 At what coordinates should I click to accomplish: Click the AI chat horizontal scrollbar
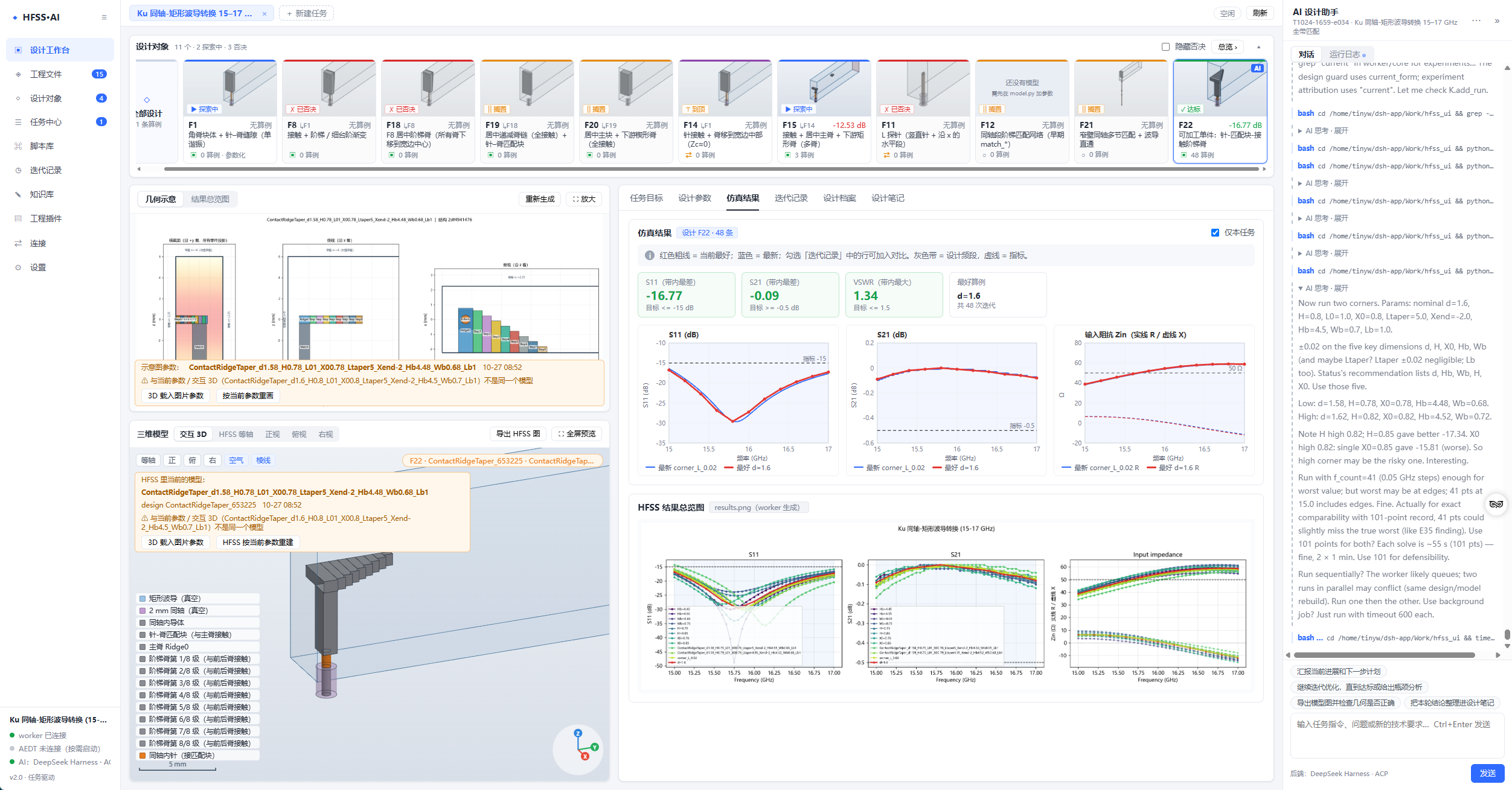(x=1385, y=655)
